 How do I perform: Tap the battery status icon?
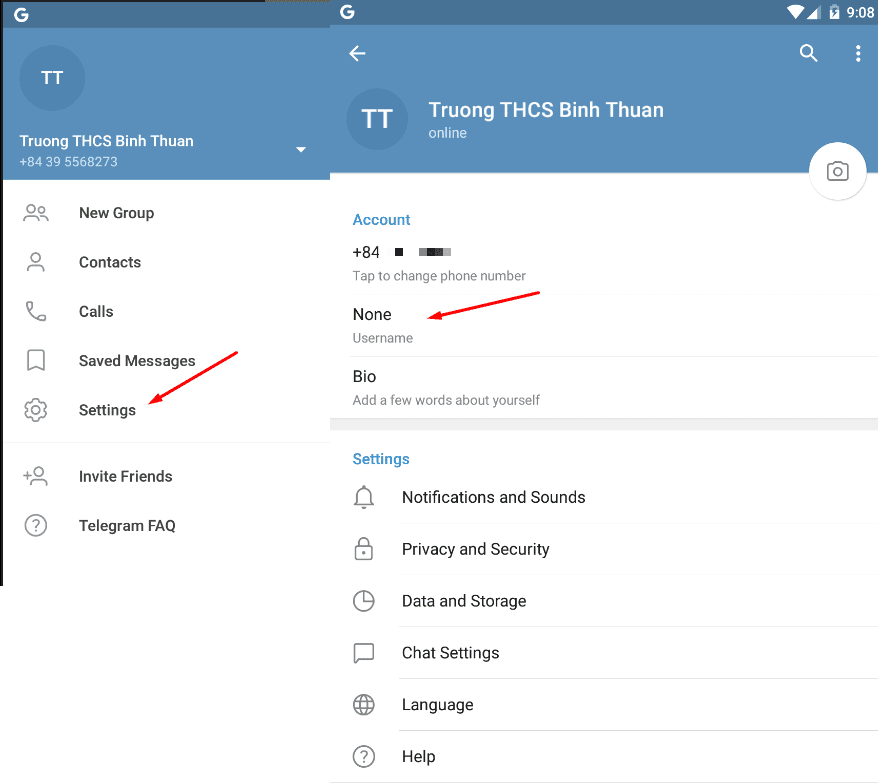click(834, 12)
